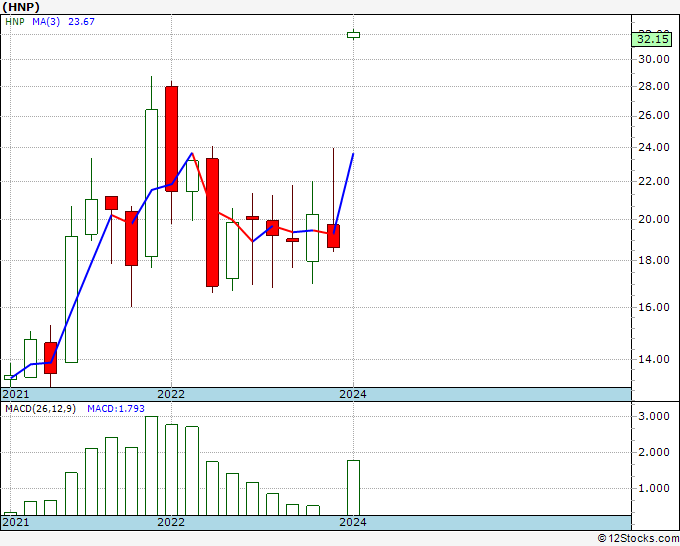Click the 20.00 price axis label
Image resolution: width=680 pixels, height=546 pixels.
click(654, 219)
